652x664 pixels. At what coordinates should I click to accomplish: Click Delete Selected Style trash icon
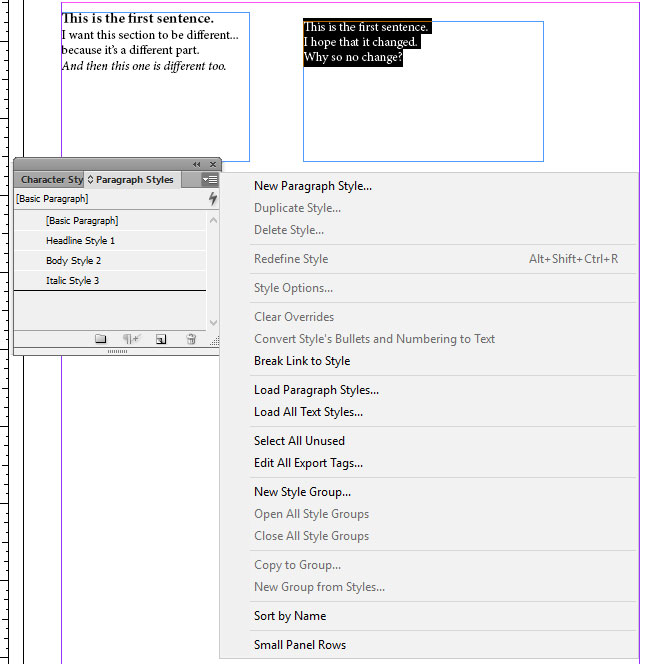[191, 338]
